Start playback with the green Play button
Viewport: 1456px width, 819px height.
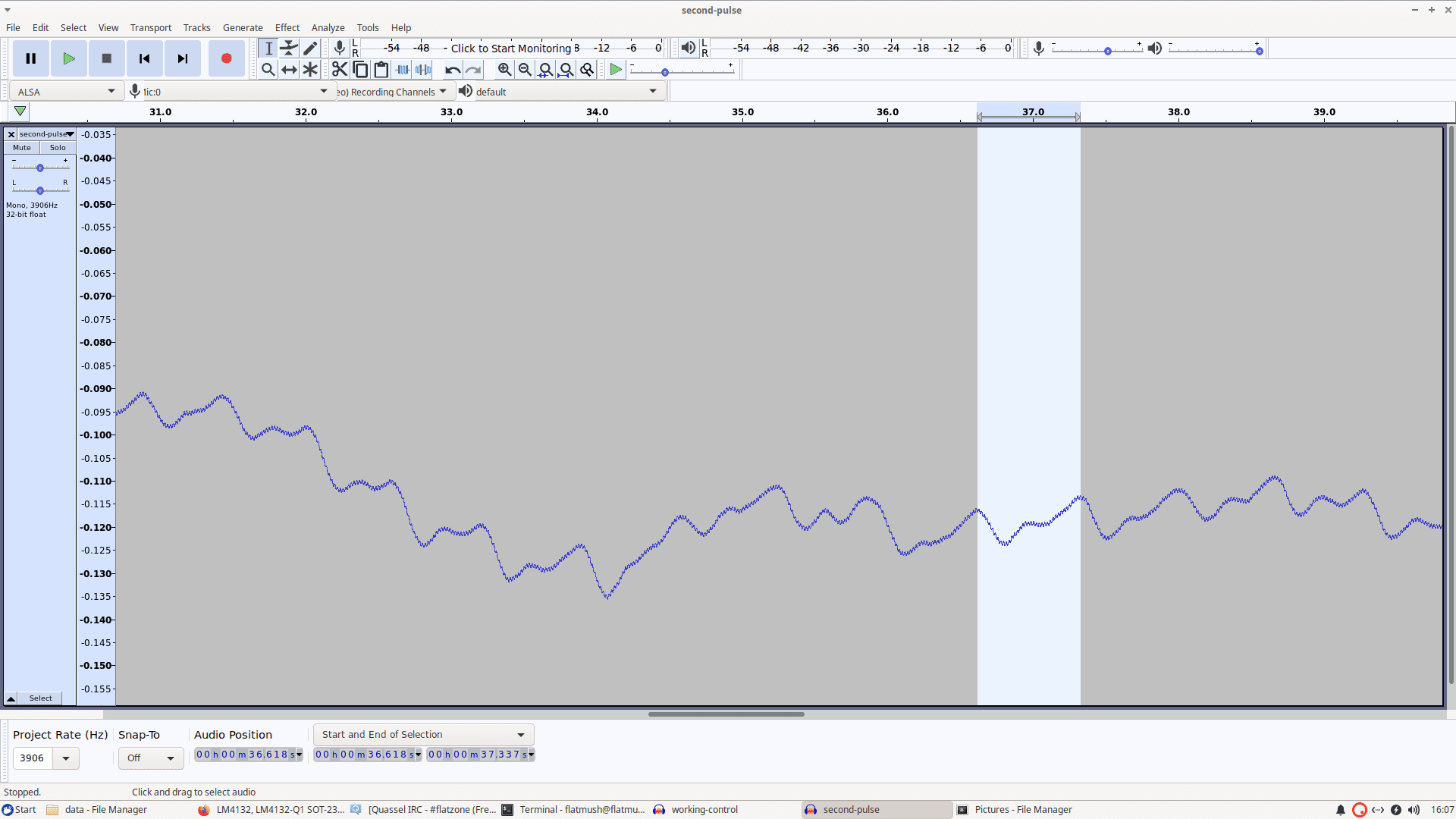pyautogui.click(x=69, y=58)
